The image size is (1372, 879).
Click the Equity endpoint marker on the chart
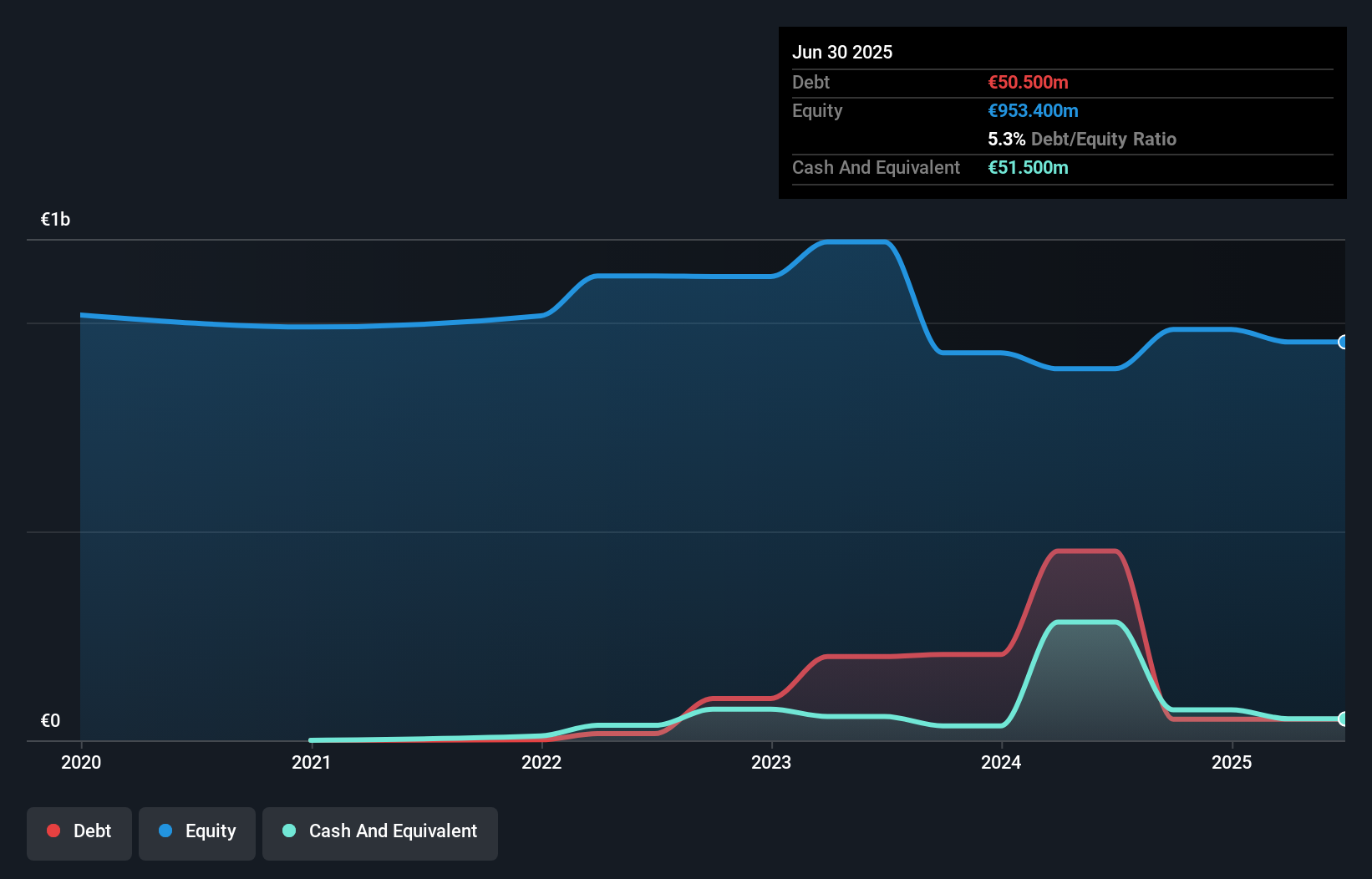click(x=1344, y=342)
